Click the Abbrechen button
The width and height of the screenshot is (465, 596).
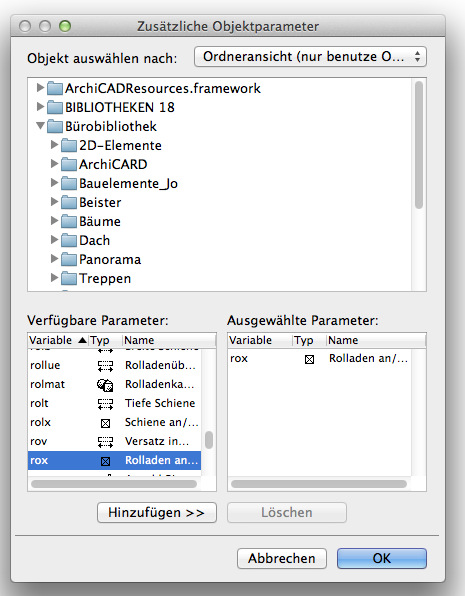click(282, 558)
